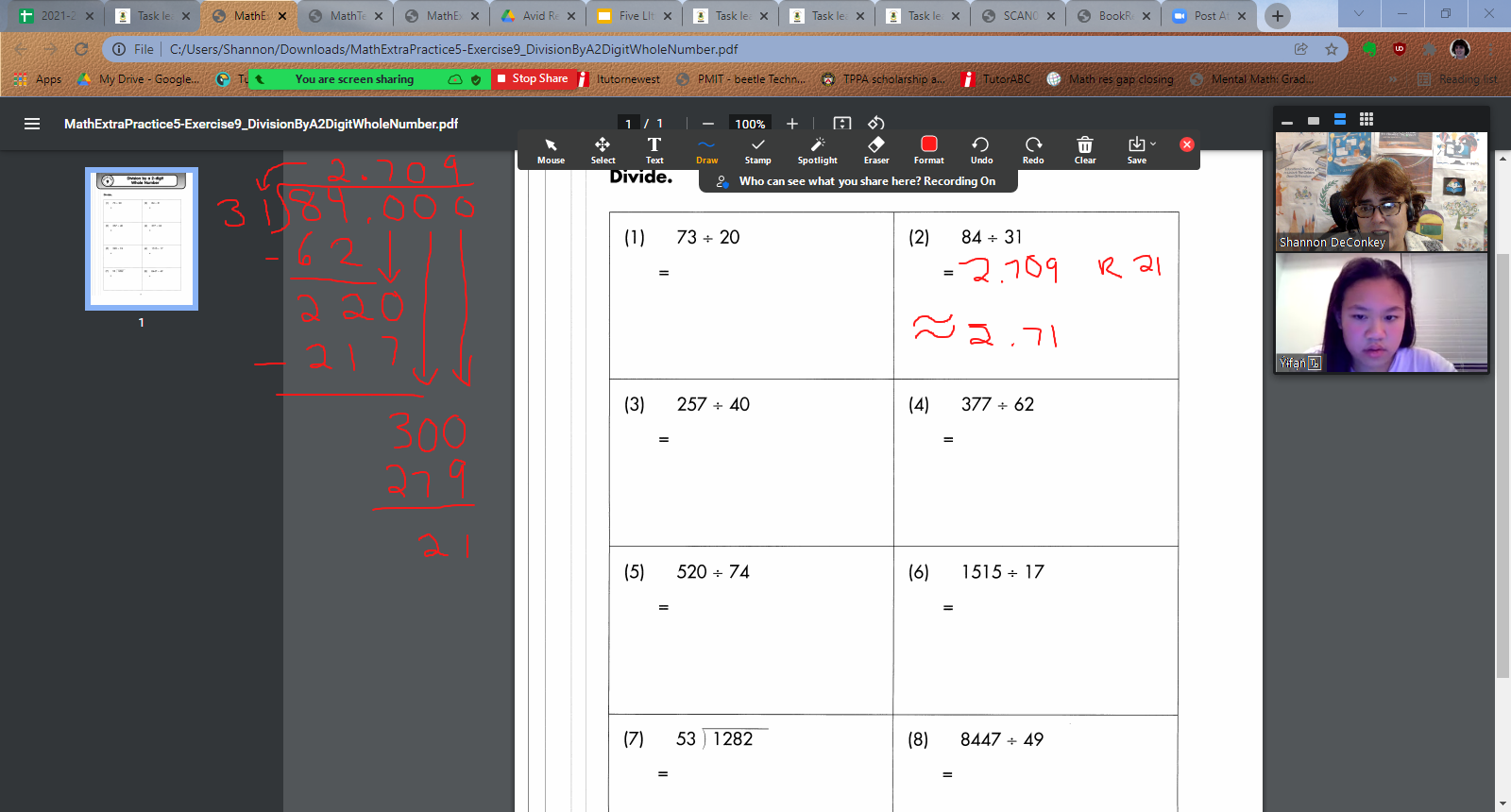Click the PDF page number field
The width and height of the screenshot is (1511, 812).
[x=629, y=124]
